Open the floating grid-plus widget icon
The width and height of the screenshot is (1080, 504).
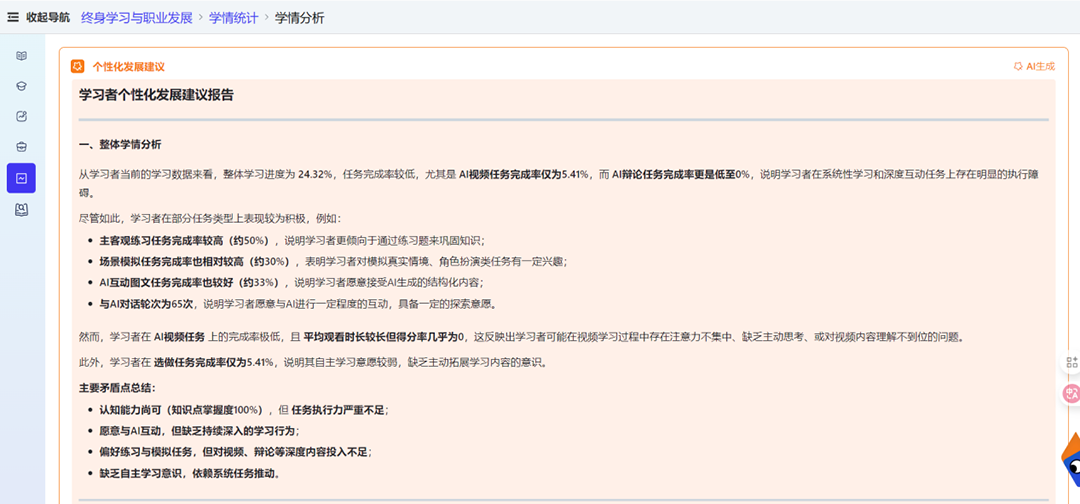tap(1072, 362)
